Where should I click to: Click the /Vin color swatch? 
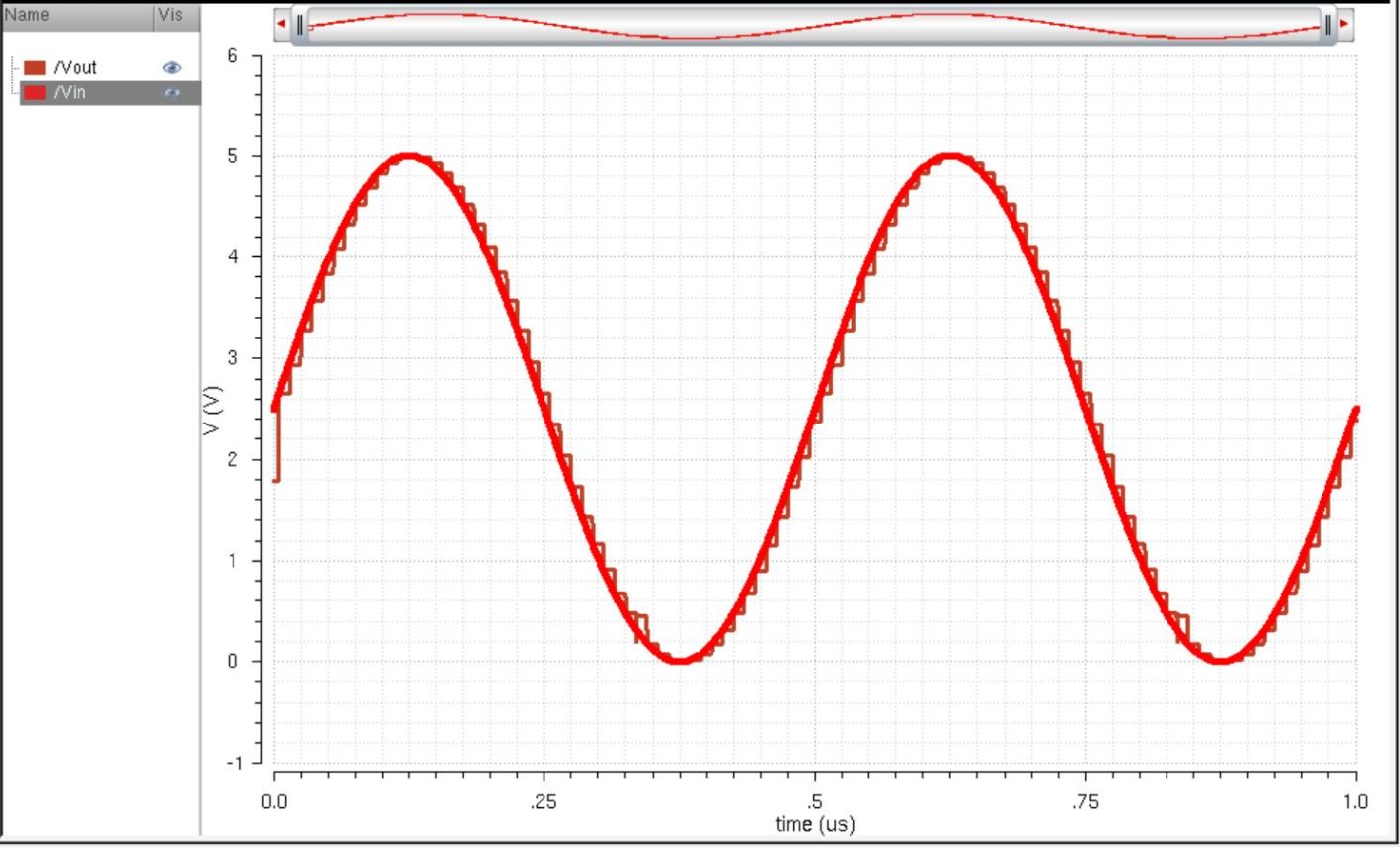click(35, 92)
